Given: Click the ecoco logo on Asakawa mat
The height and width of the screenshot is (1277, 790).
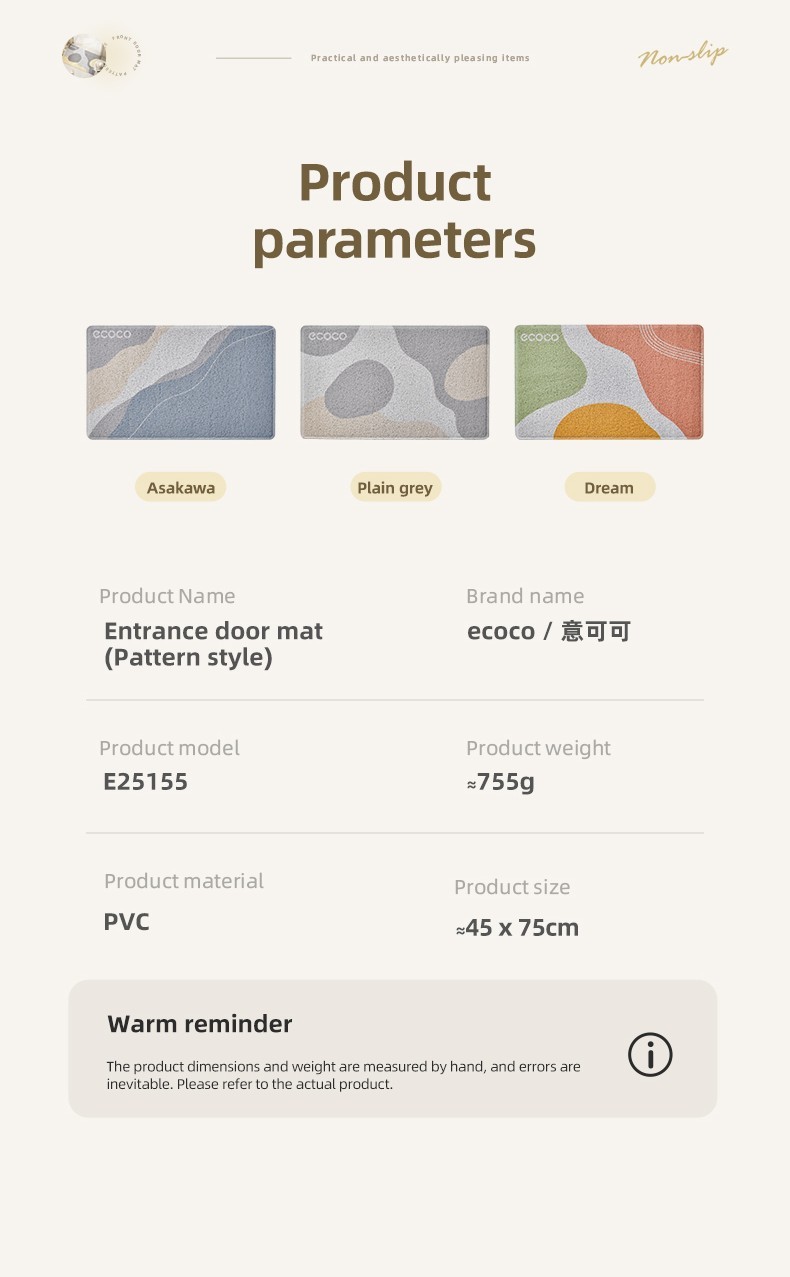Looking at the screenshot, I should [112, 335].
